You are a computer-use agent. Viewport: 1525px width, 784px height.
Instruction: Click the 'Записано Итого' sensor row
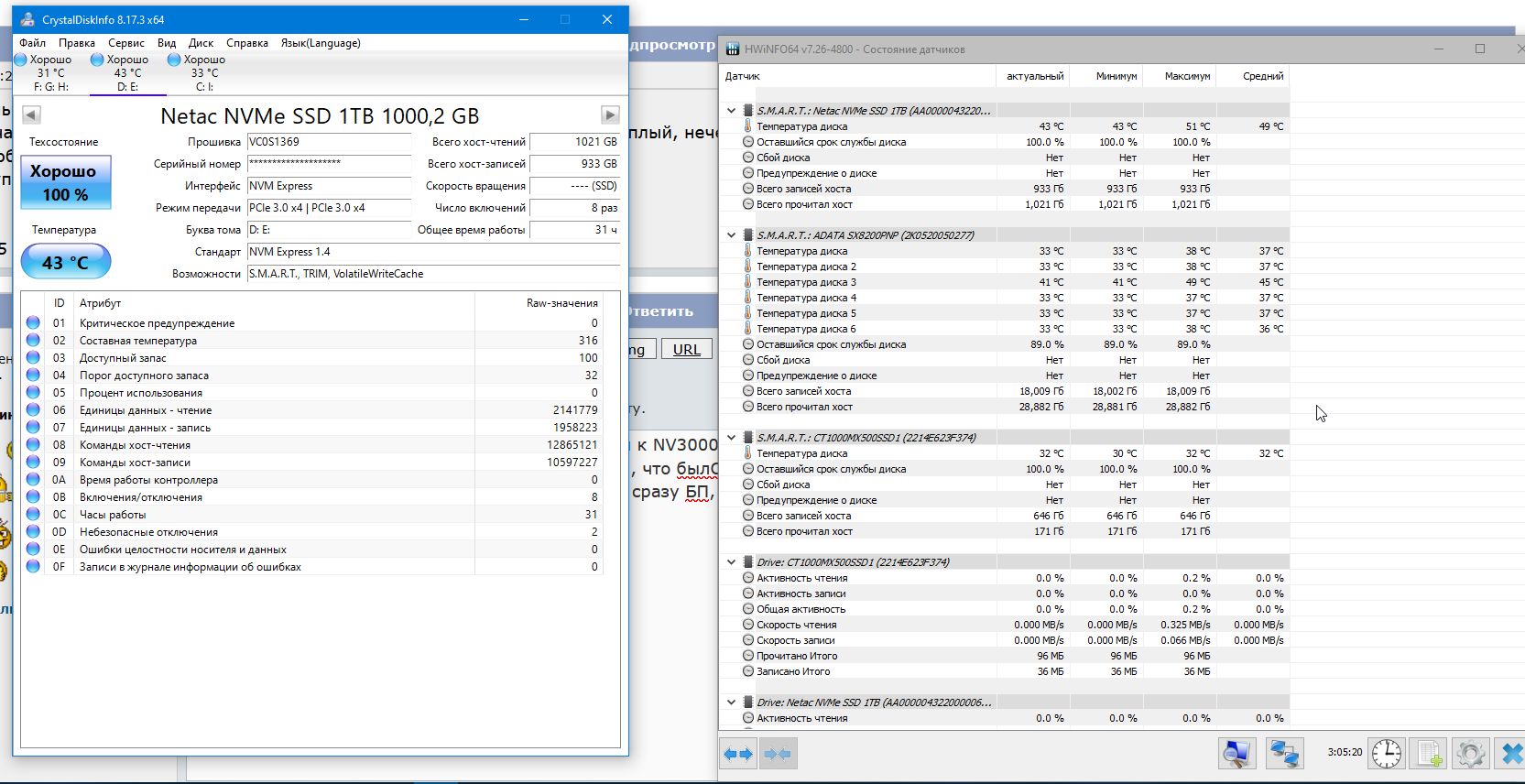(x=1005, y=671)
